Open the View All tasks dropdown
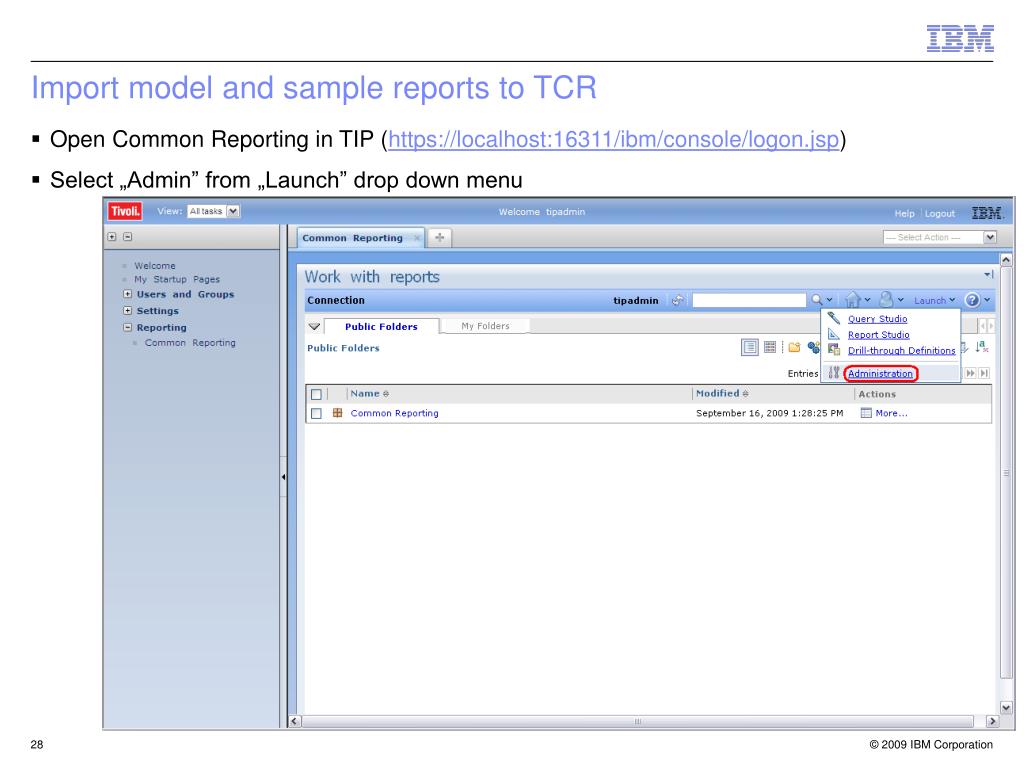This screenshot has height=768, width=1024. point(214,211)
